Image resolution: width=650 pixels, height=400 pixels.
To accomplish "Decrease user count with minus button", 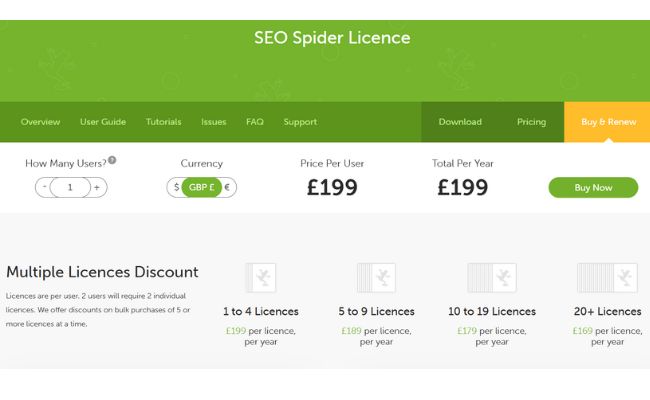I will (x=43, y=187).
